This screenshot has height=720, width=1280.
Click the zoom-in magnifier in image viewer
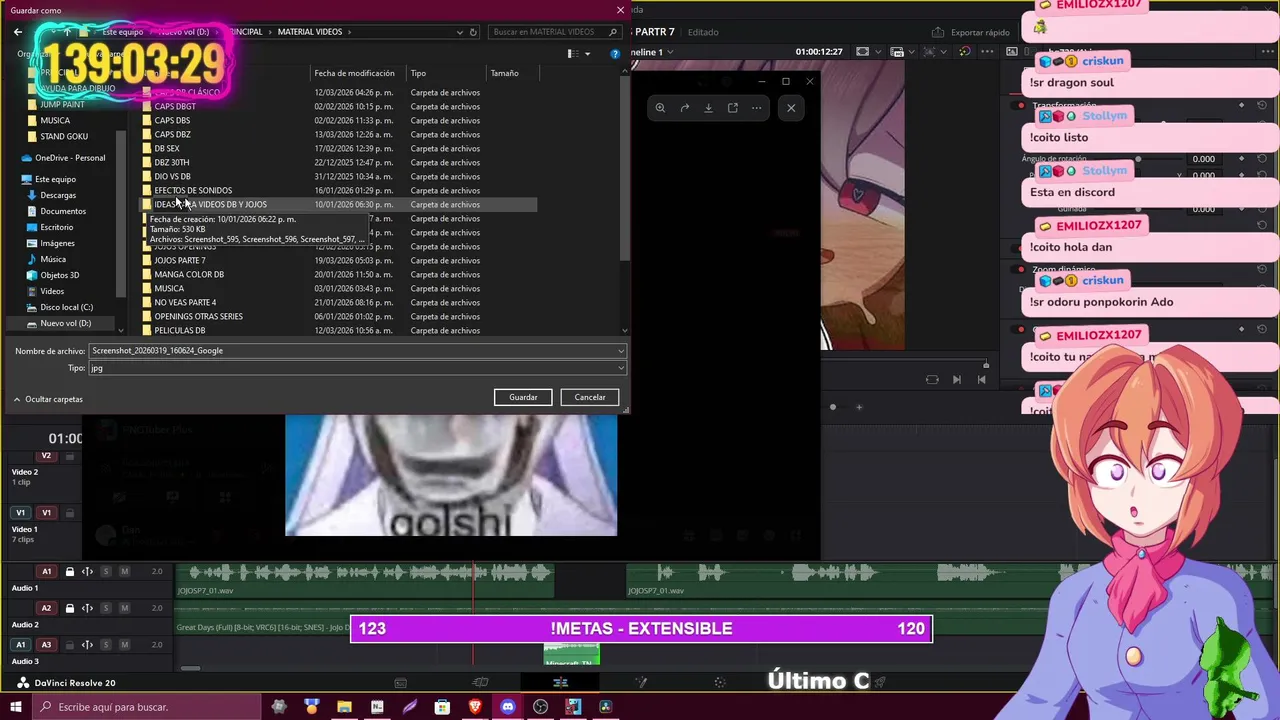(660, 108)
